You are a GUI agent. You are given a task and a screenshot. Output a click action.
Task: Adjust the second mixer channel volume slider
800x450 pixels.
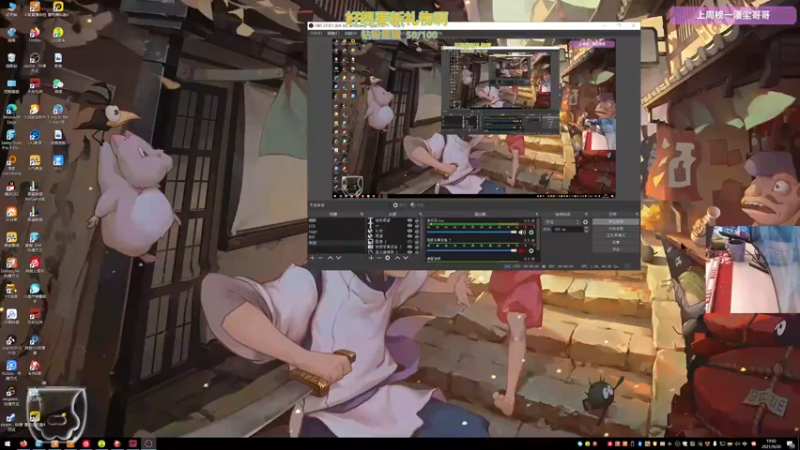[472, 251]
